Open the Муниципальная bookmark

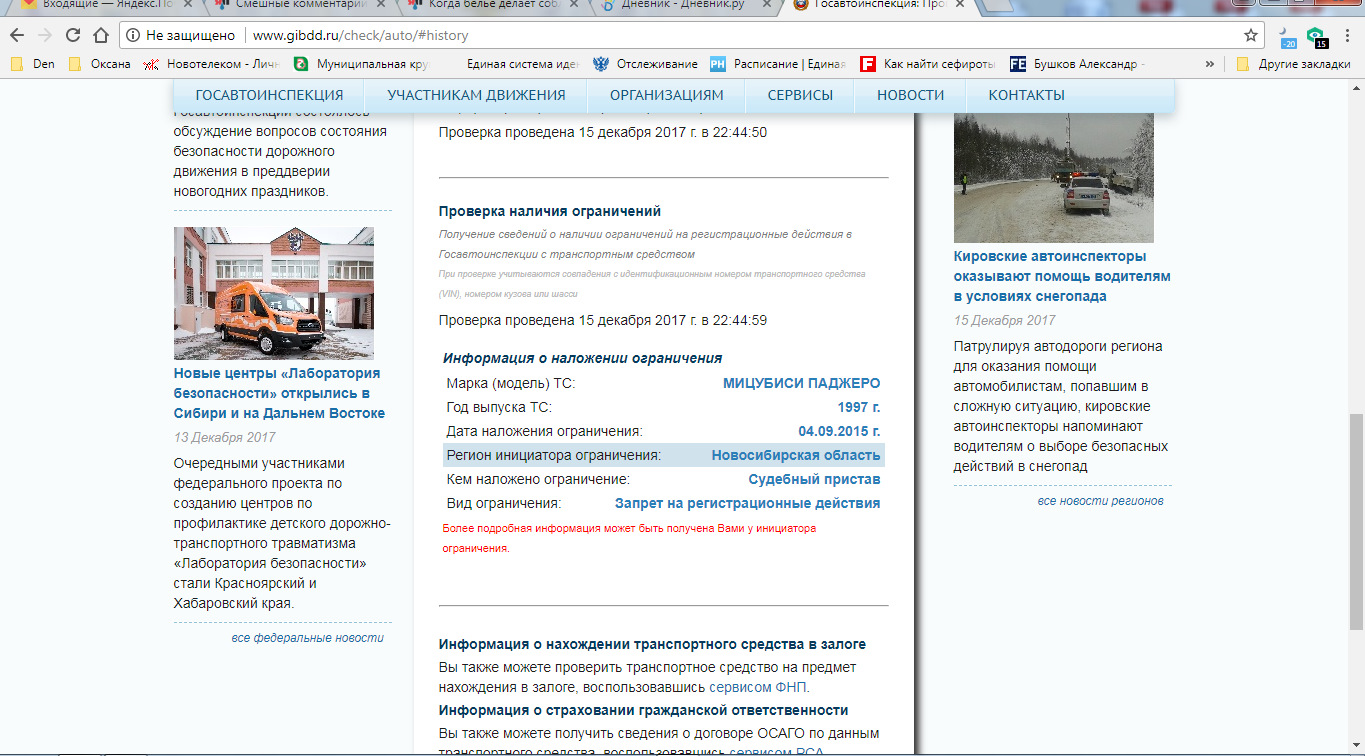click(x=361, y=64)
